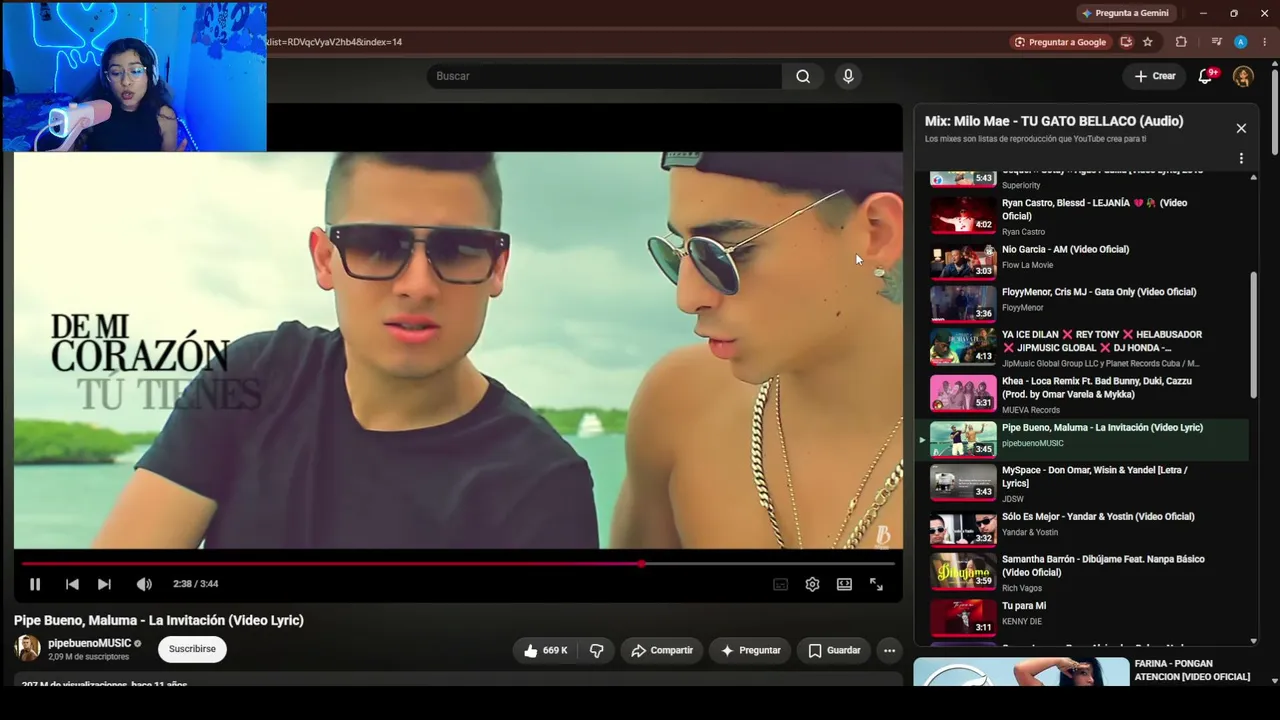Pause the playing video

tap(35, 584)
